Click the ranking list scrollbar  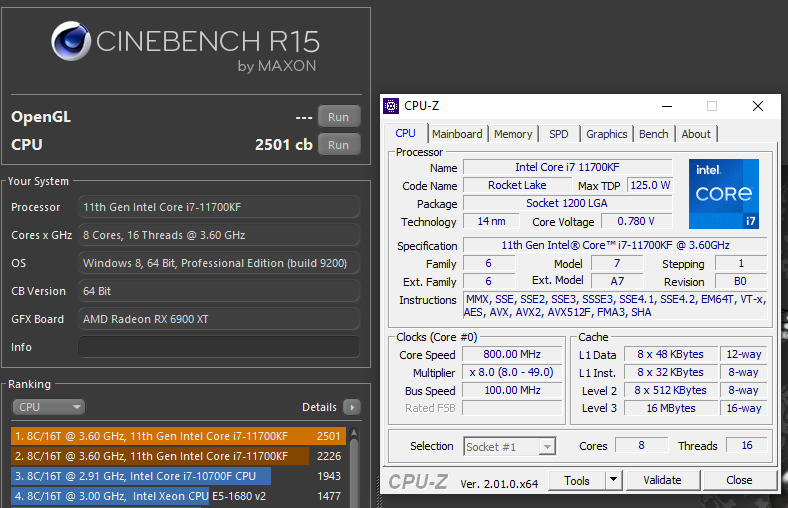[x=354, y=470]
